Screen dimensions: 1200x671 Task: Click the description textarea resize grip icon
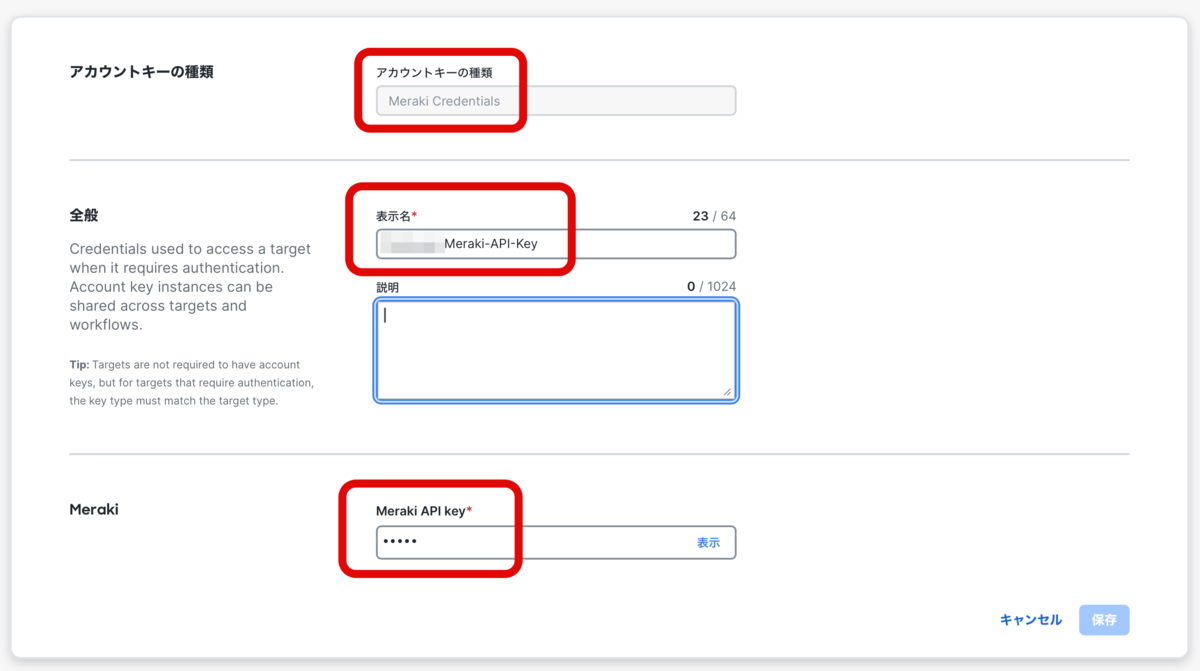727,391
